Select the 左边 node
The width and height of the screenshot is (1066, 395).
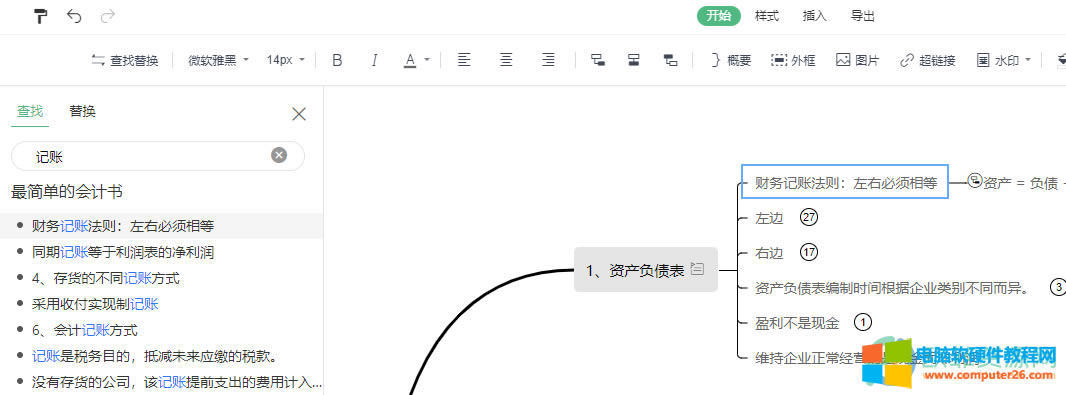point(769,218)
